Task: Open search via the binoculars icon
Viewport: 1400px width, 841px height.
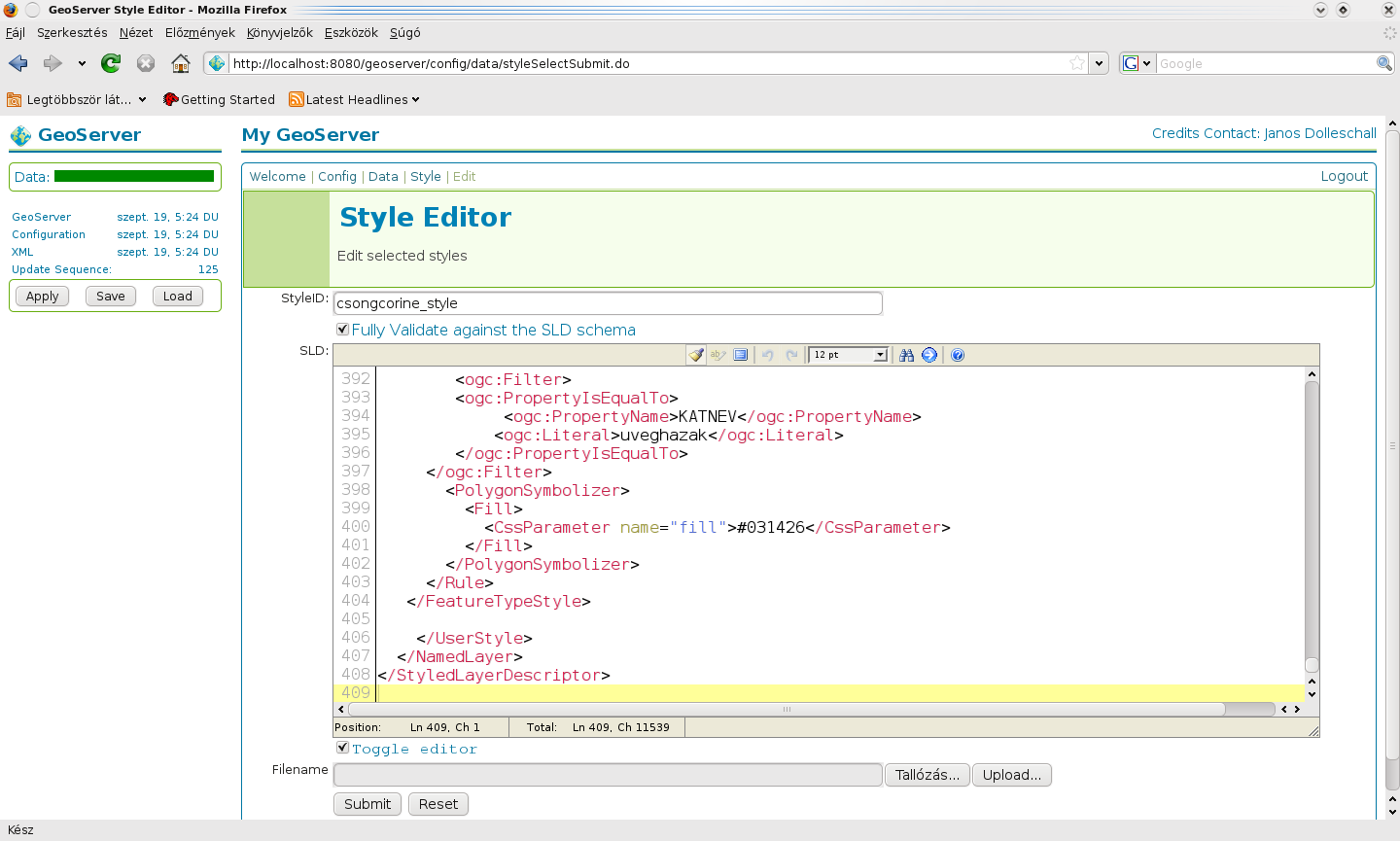Action: pyautogui.click(x=906, y=355)
